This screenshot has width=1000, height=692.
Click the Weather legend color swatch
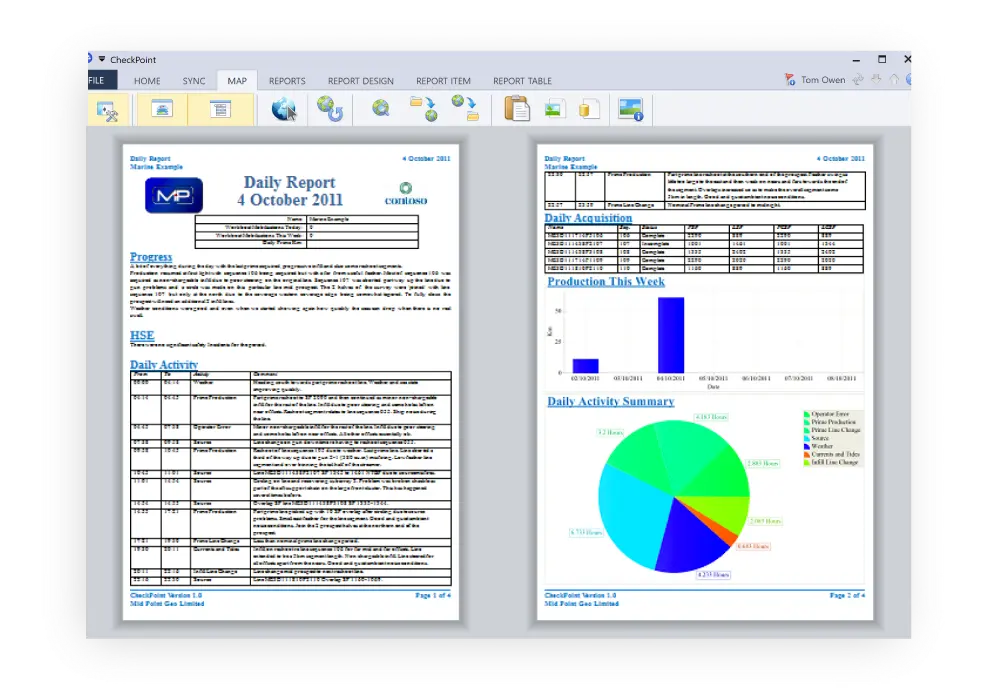pyautogui.click(x=807, y=446)
